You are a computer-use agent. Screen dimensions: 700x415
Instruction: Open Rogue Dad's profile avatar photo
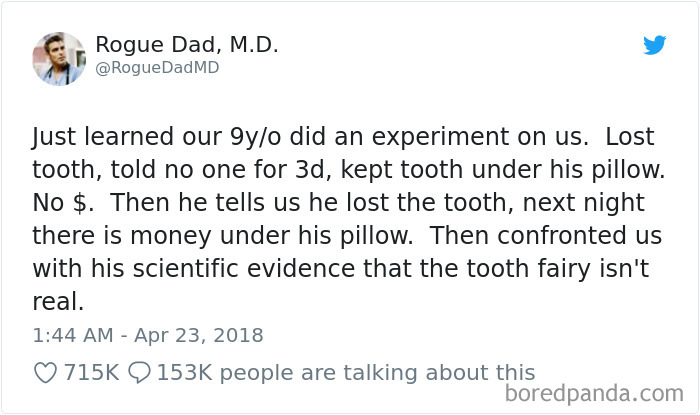(x=58, y=58)
